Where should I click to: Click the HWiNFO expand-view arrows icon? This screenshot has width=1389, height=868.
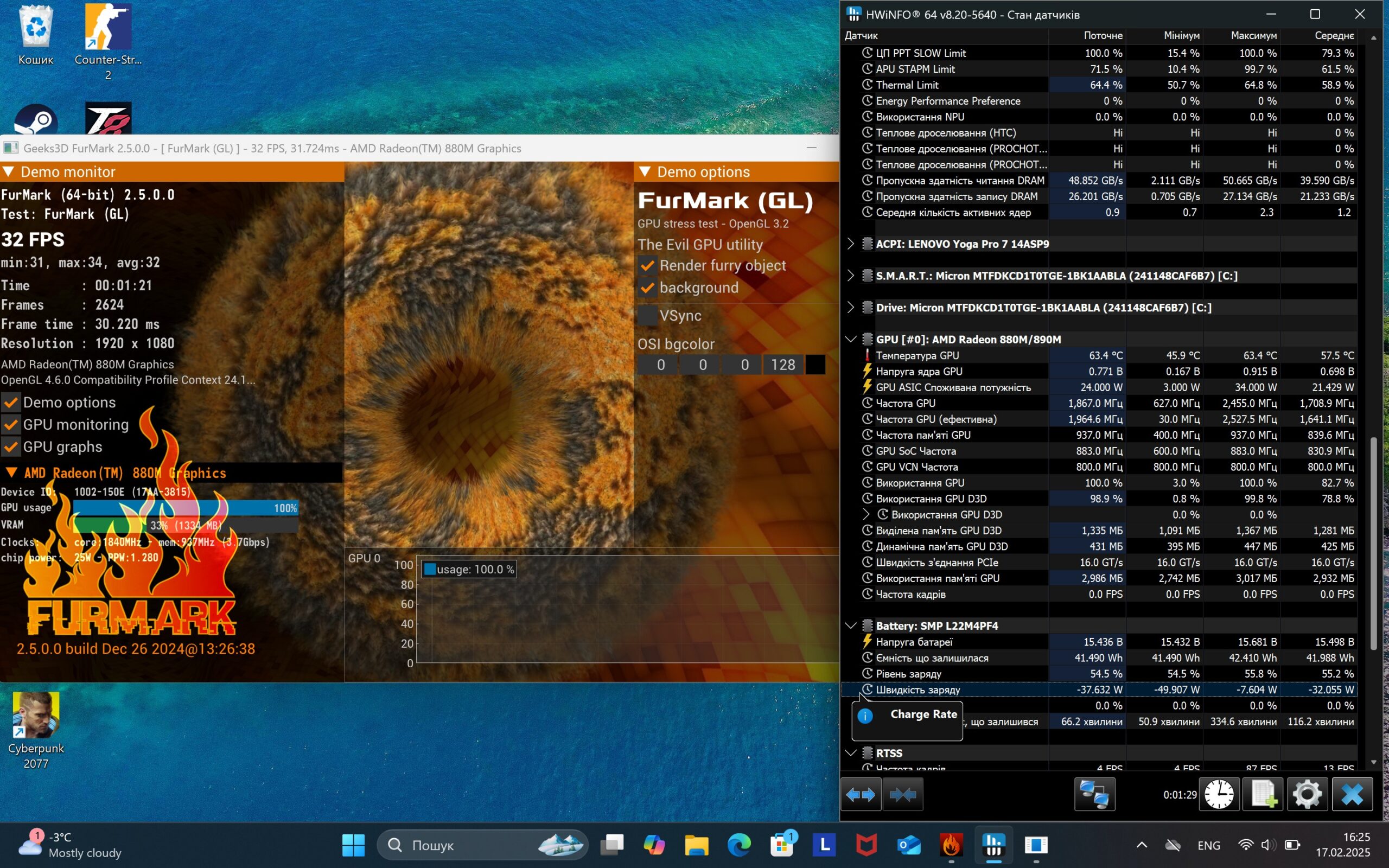pos(861,795)
